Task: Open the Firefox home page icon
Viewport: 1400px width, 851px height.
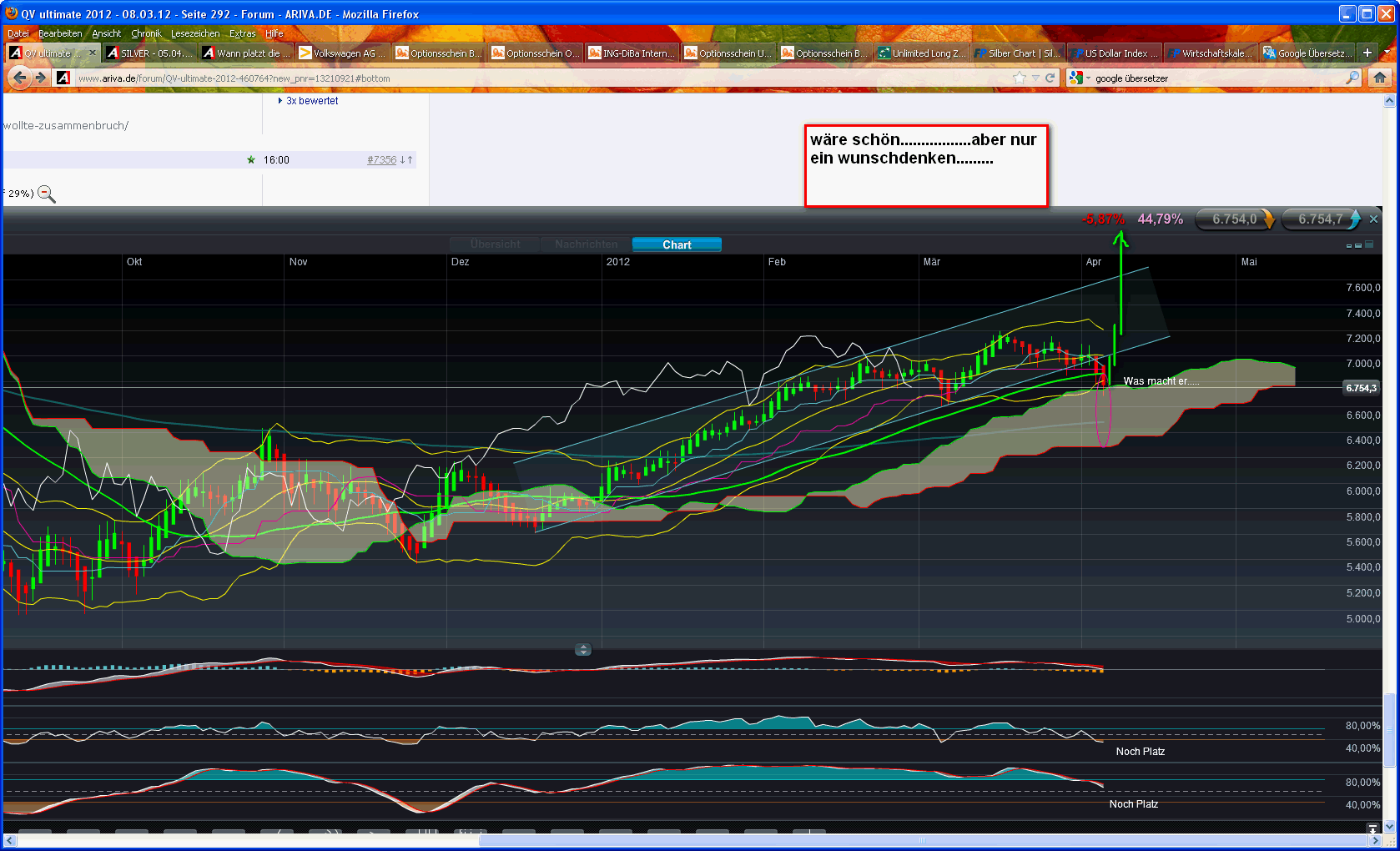Action: (1380, 78)
